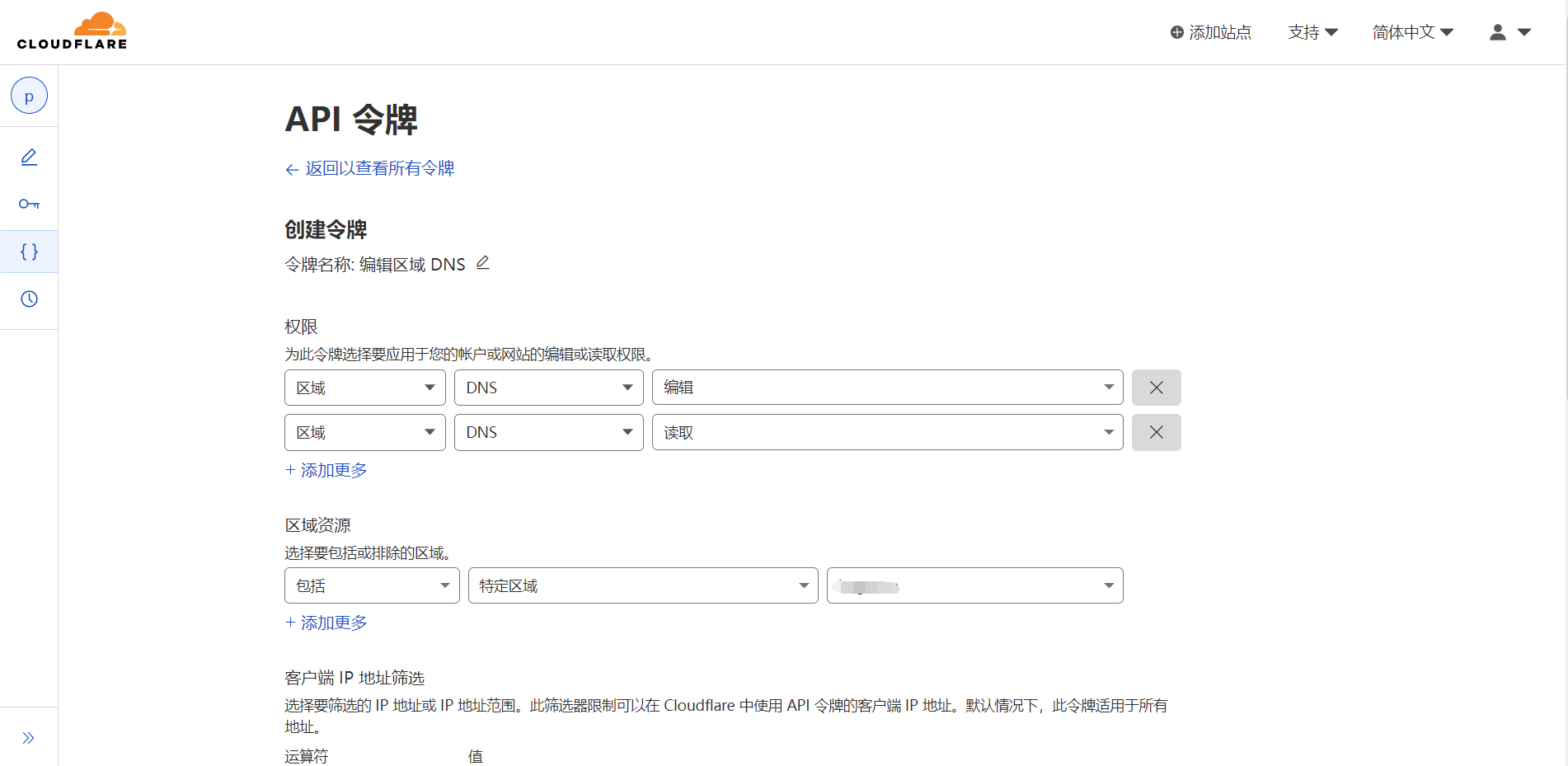Click 添加更多 under 区域资源
This screenshot has width=1568, height=766.
tap(326, 623)
